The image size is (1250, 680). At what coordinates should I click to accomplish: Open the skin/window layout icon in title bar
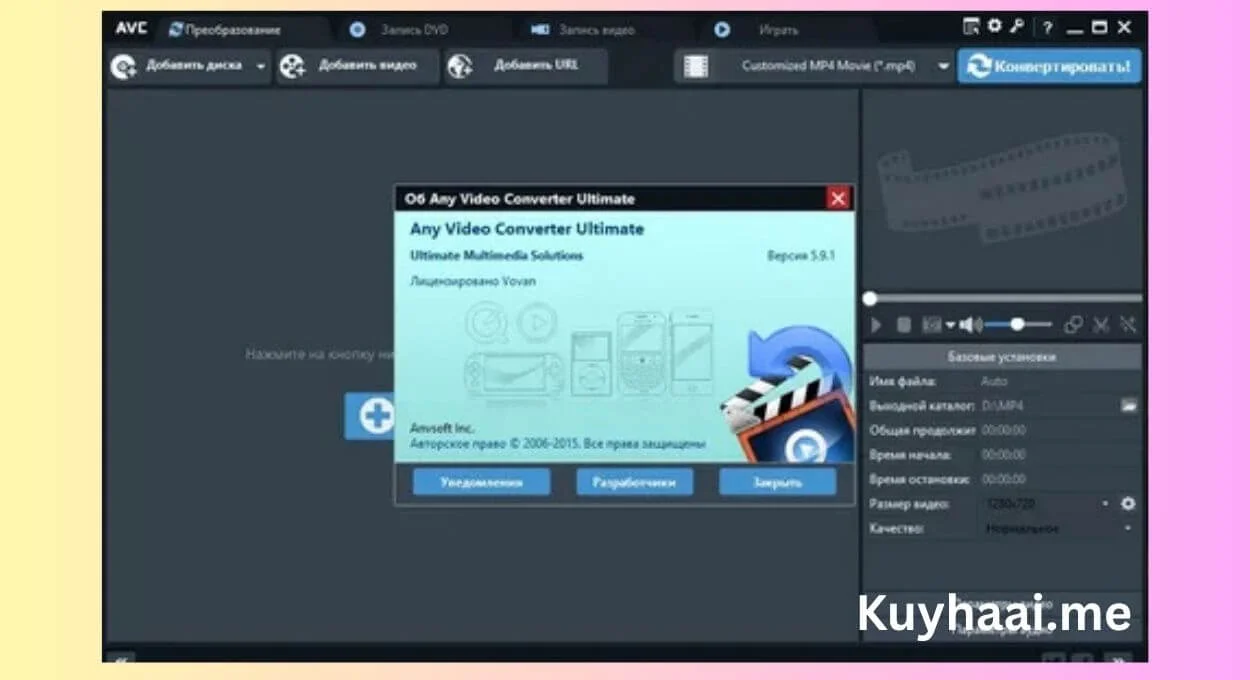tap(970, 28)
